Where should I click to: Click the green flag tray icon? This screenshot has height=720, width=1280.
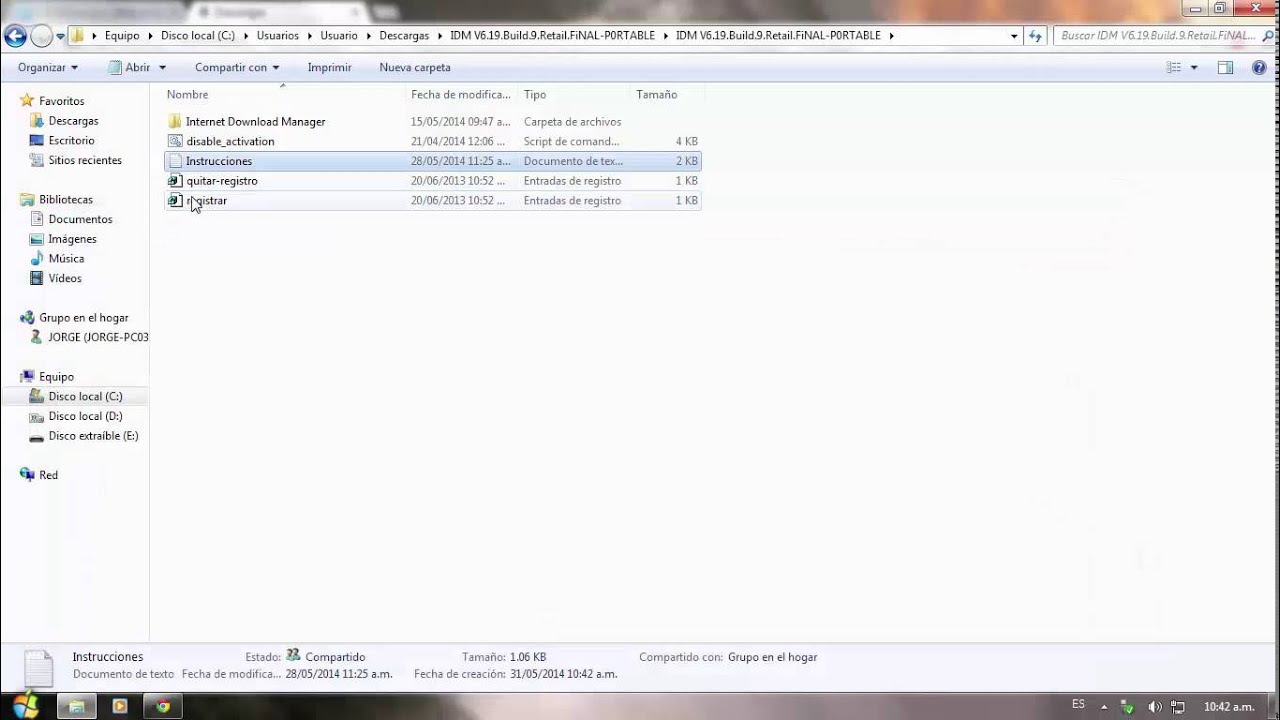pyautogui.click(x=1129, y=706)
